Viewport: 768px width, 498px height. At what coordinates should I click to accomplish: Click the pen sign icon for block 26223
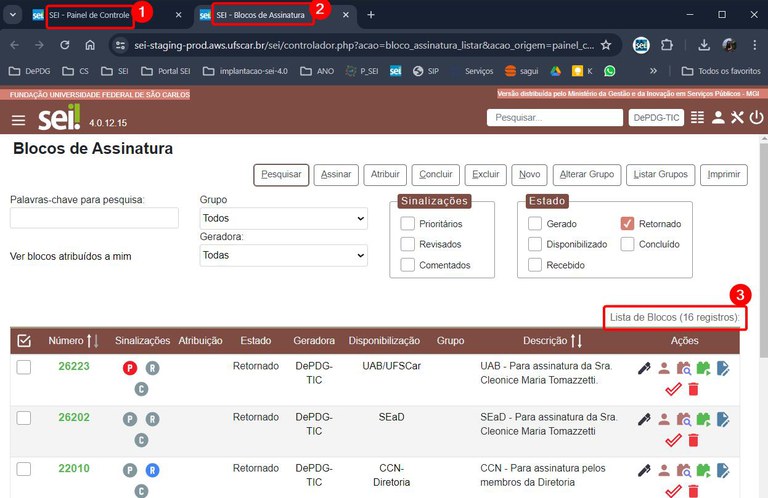click(x=644, y=368)
